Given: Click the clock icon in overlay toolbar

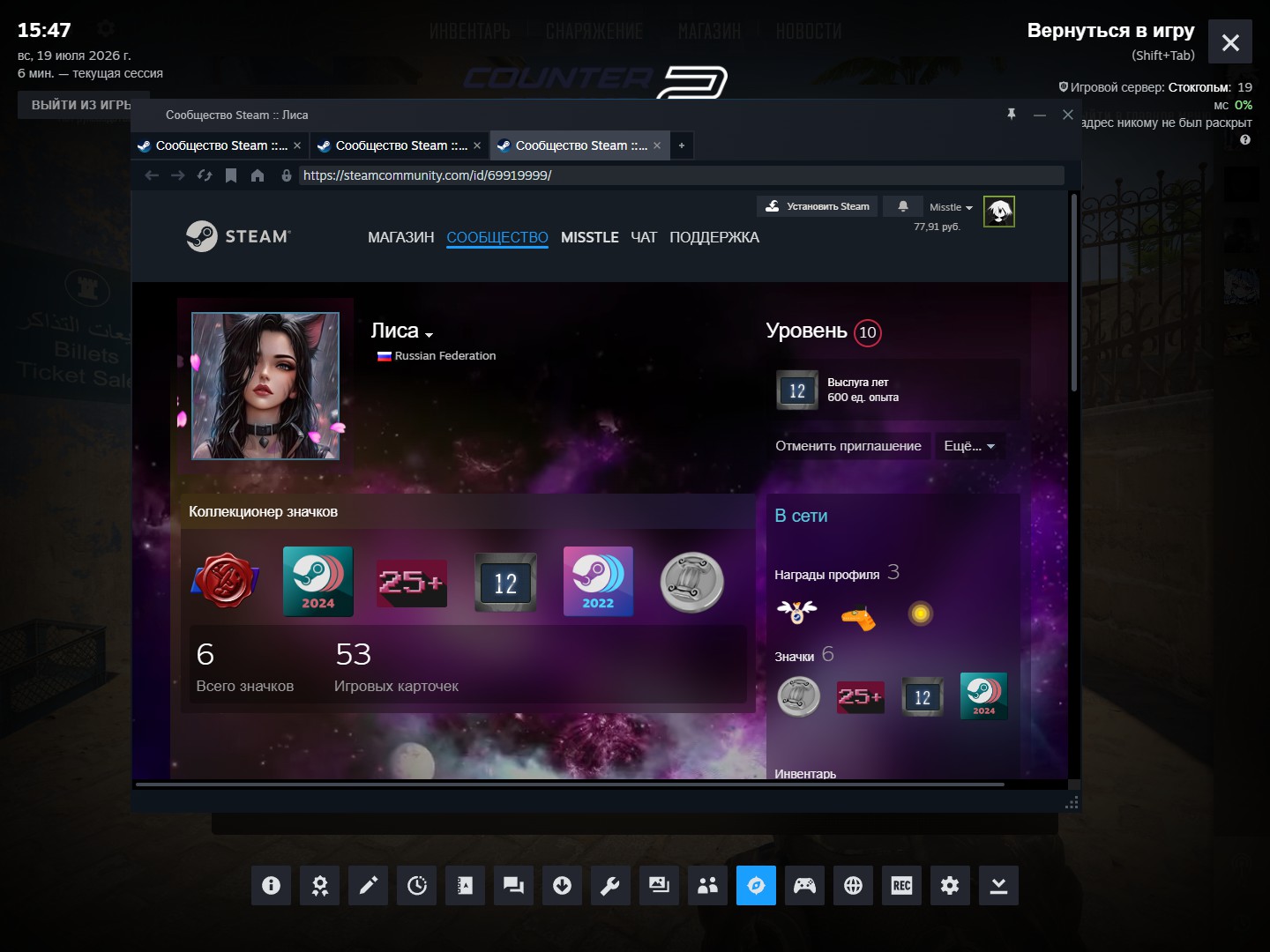Looking at the screenshot, I should point(416,885).
